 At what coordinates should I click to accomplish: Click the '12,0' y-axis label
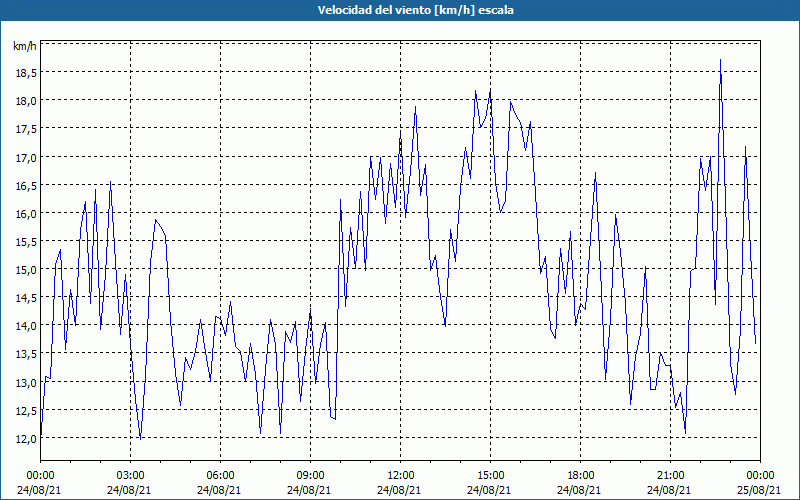(x=26, y=439)
